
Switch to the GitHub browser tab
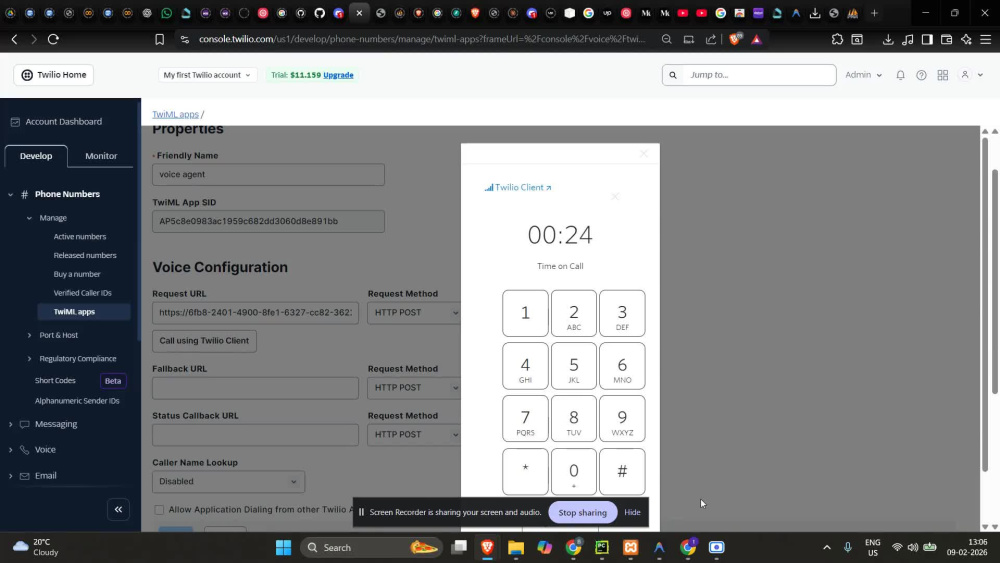(x=320, y=13)
